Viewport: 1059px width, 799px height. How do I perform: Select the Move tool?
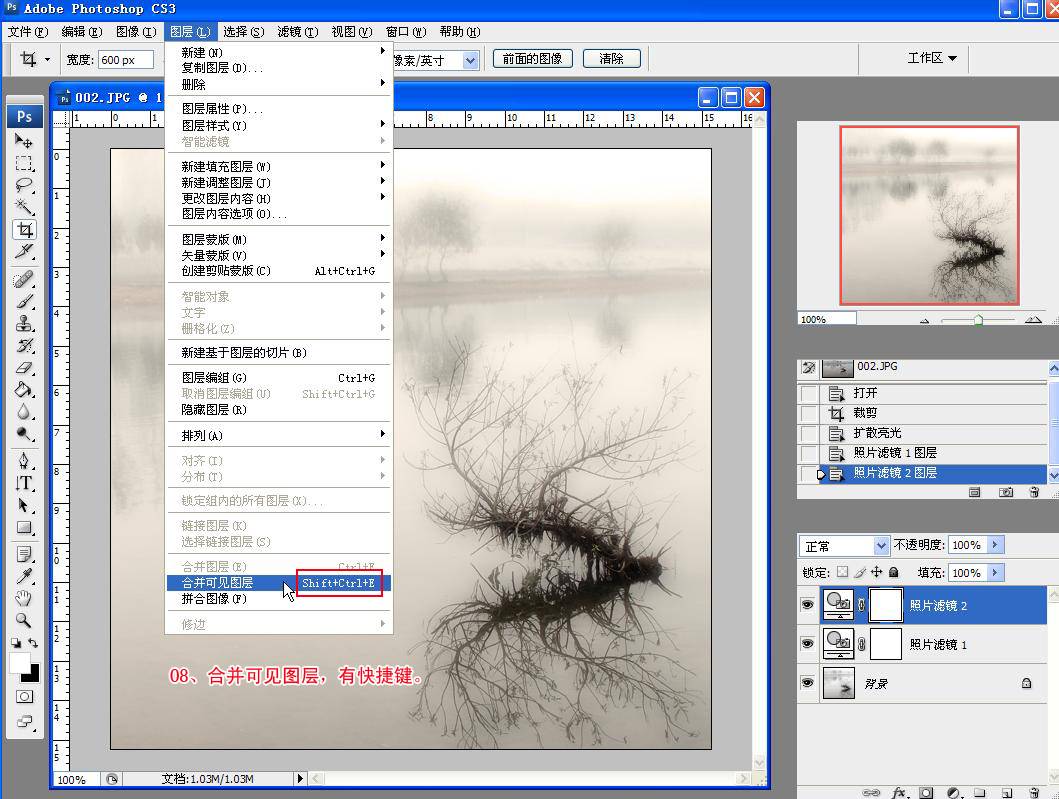pyautogui.click(x=24, y=140)
